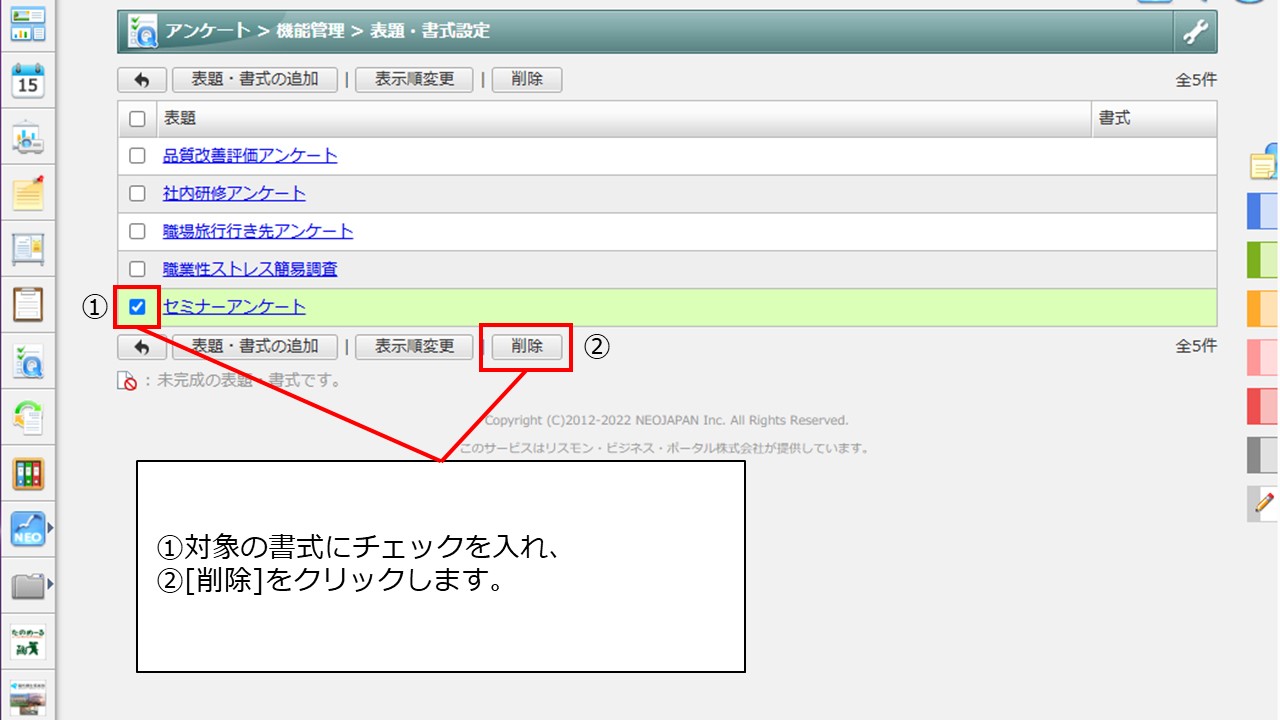Click the アンケート > 機能管理 breadcrumb title
This screenshot has height=720, width=1280.
click(x=328, y=32)
